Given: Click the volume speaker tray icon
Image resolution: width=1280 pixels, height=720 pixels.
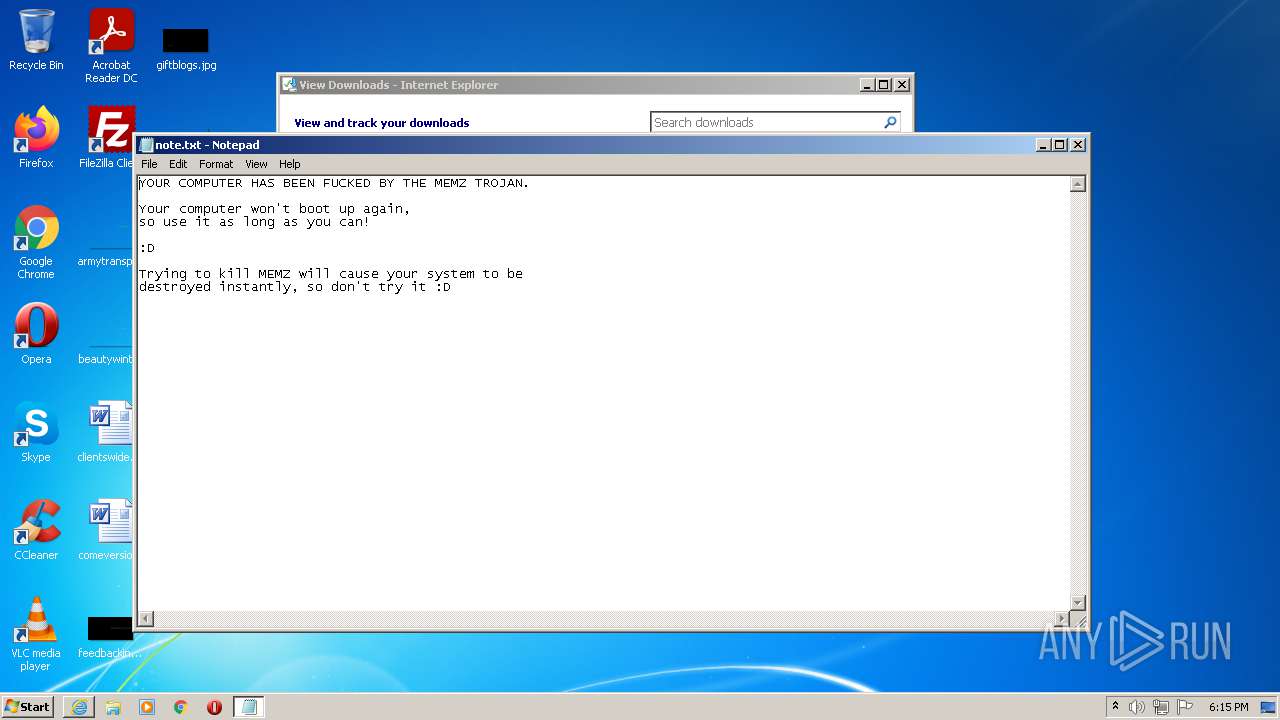Looking at the screenshot, I should (1137, 707).
